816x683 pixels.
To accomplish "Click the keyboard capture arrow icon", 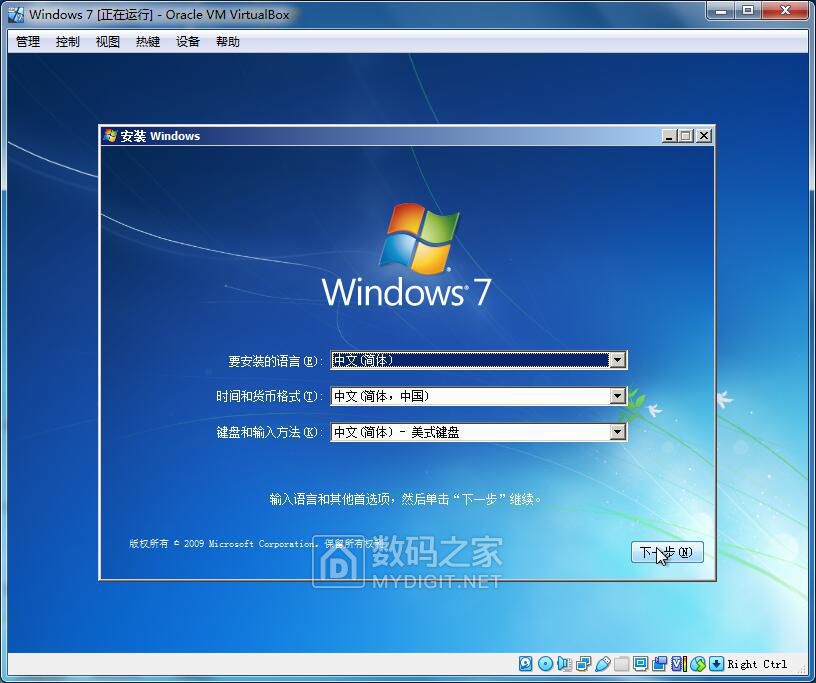I will point(717,664).
